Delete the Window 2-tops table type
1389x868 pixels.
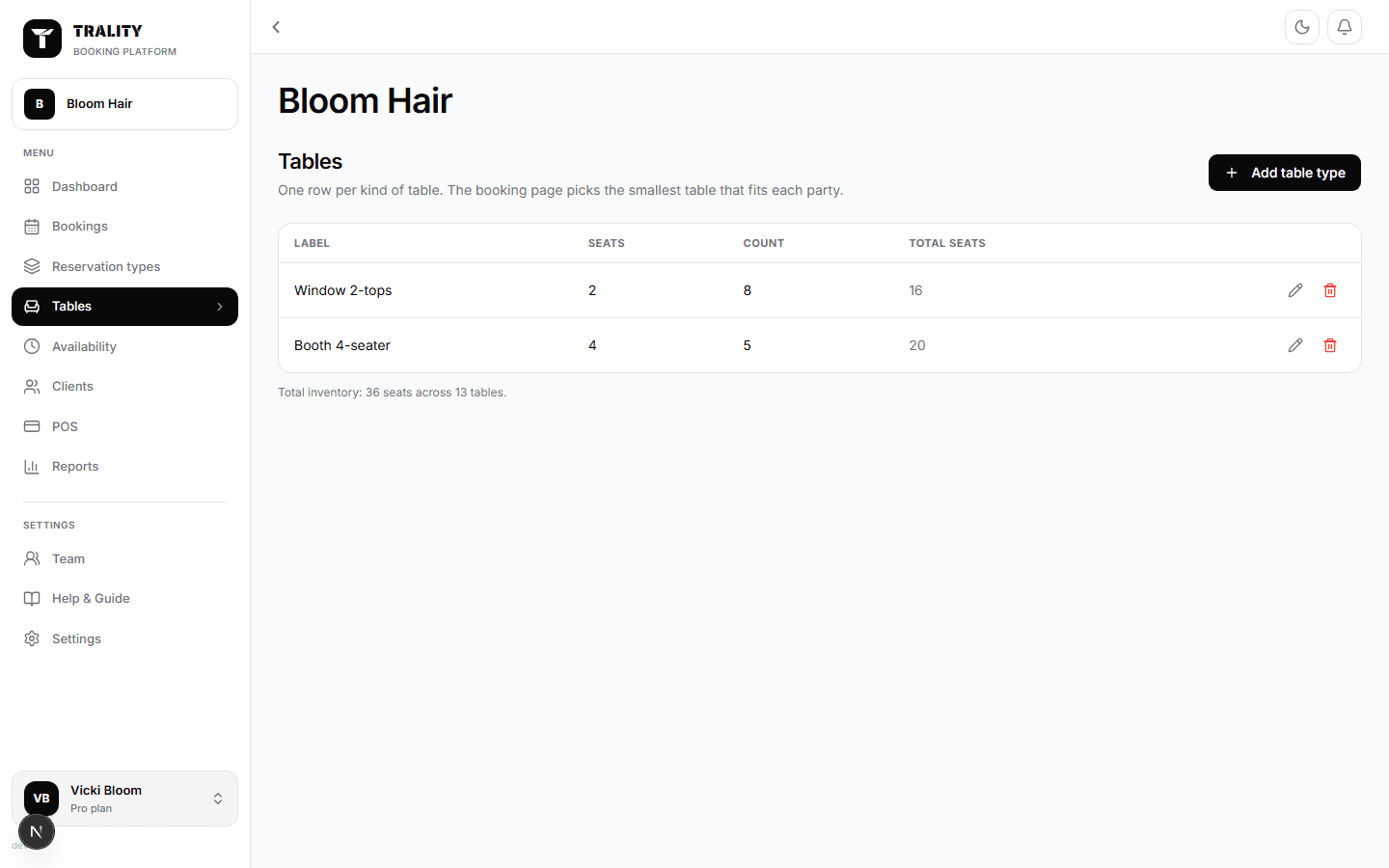(x=1330, y=290)
